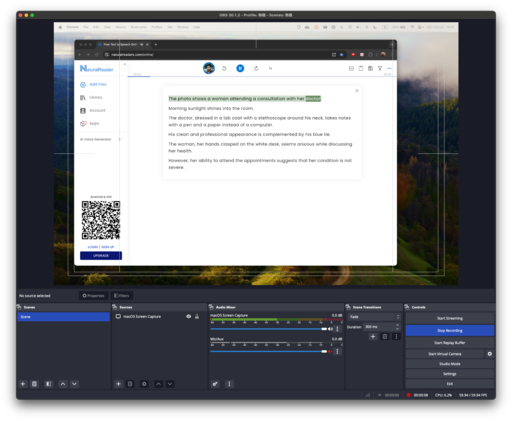
Task: Click UPGRADE button in NaturalReader
Action: tap(101, 255)
